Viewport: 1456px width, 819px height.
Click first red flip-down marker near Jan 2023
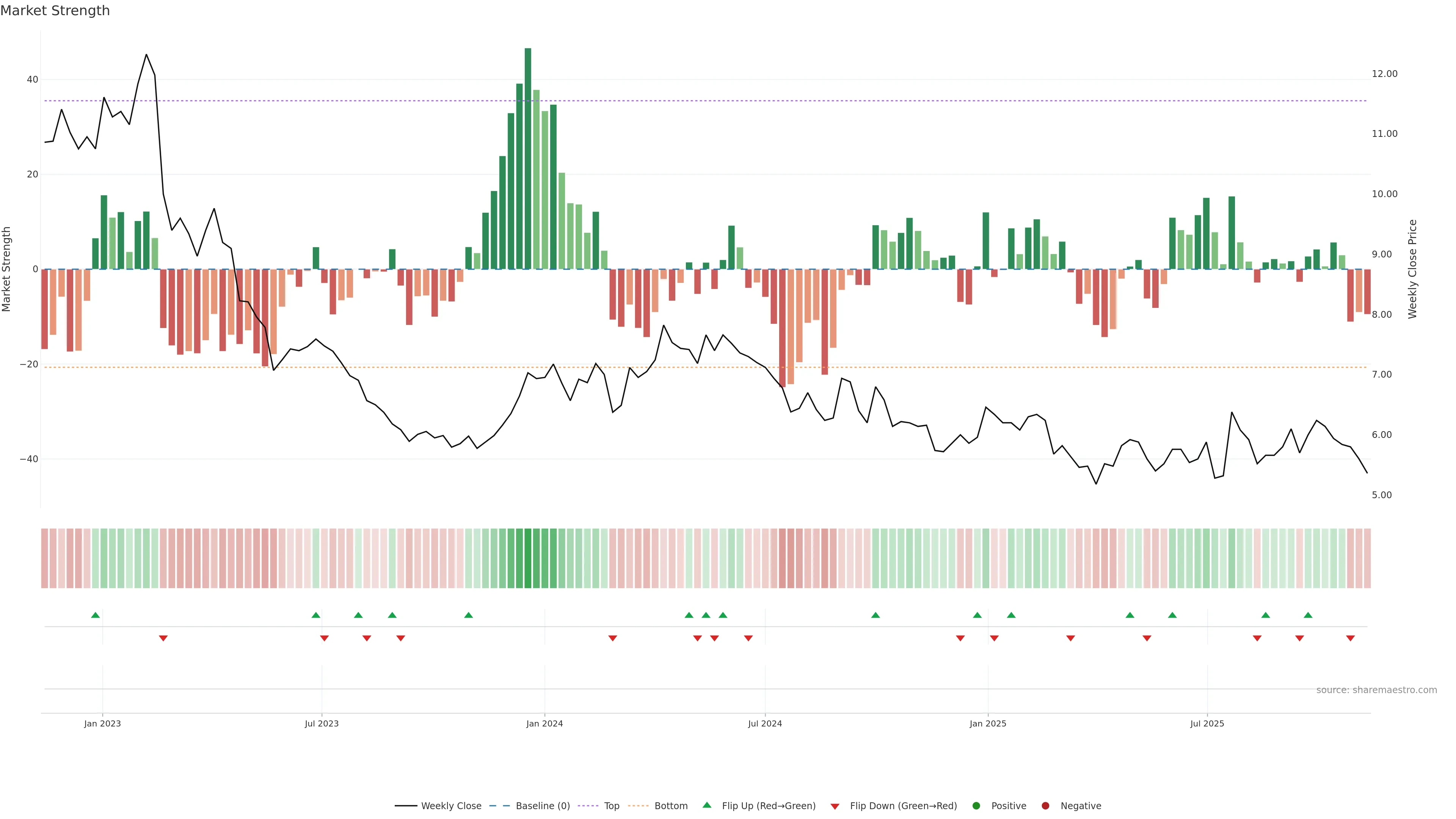pos(163,638)
